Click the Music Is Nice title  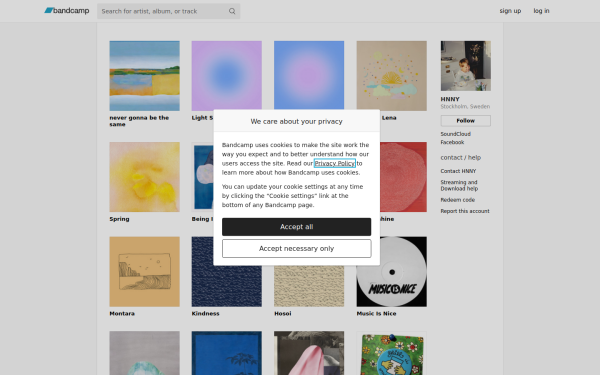tap(377, 313)
